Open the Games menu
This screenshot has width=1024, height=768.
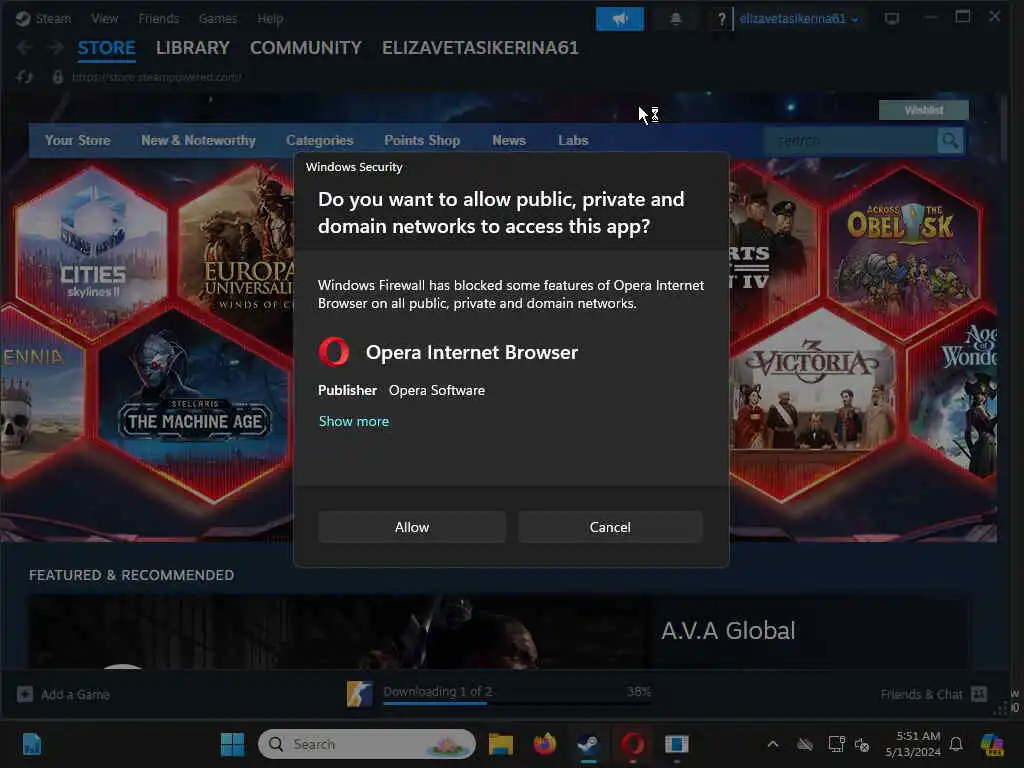pyautogui.click(x=218, y=18)
